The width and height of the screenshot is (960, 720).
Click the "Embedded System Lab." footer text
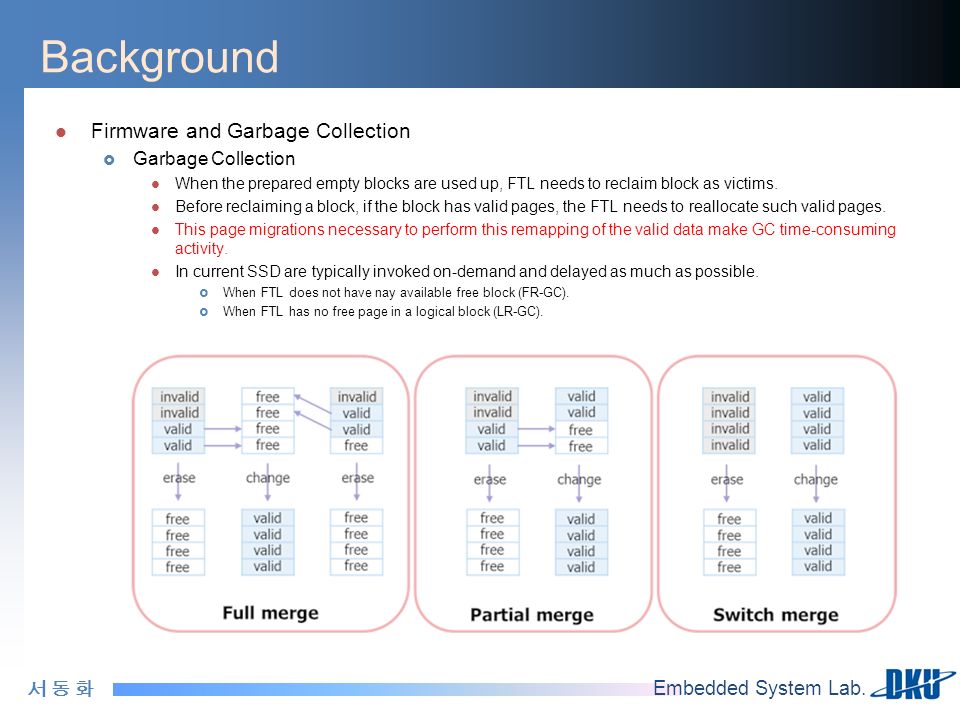point(759,688)
